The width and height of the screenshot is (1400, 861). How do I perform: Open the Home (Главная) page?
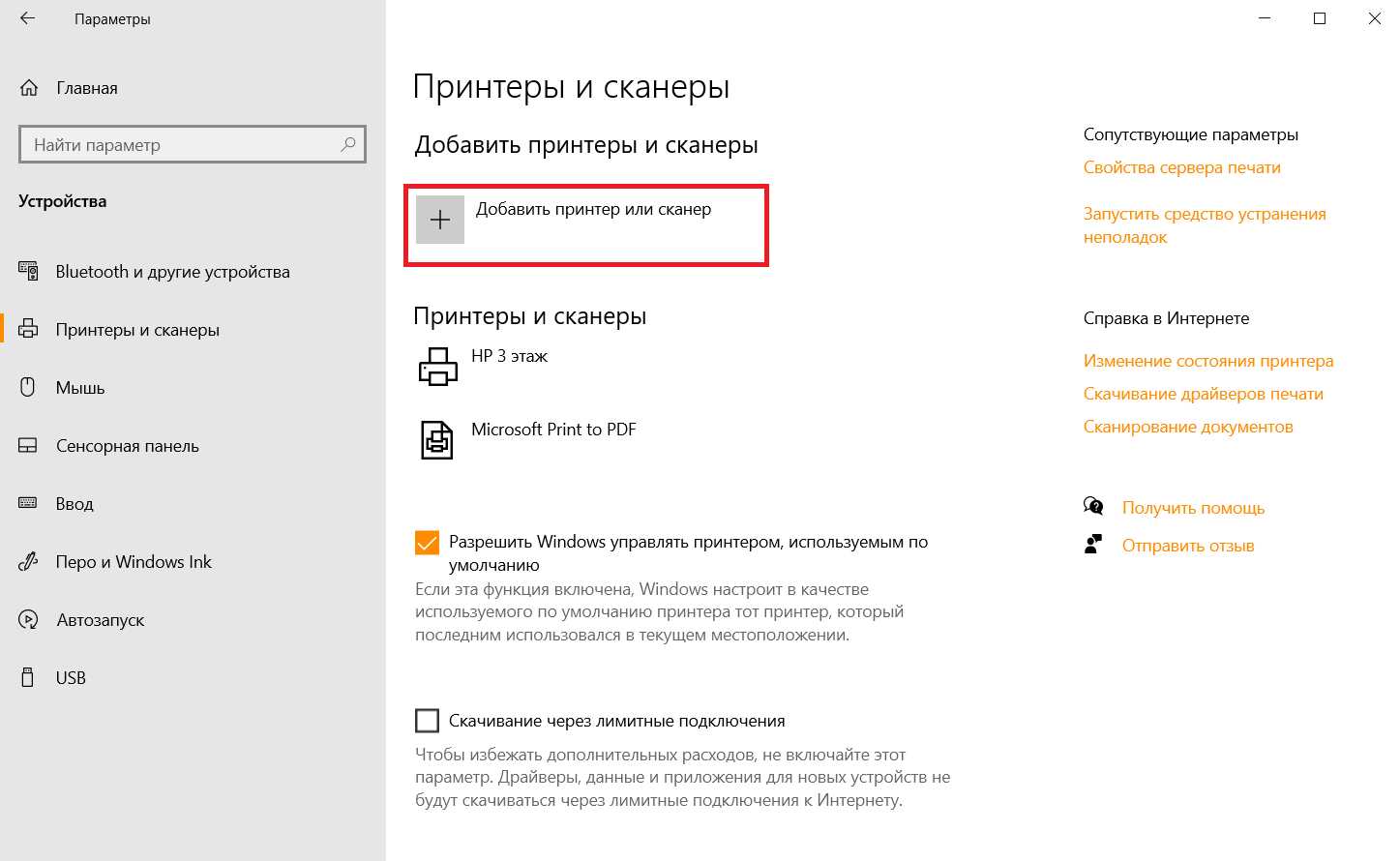point(86,88)
